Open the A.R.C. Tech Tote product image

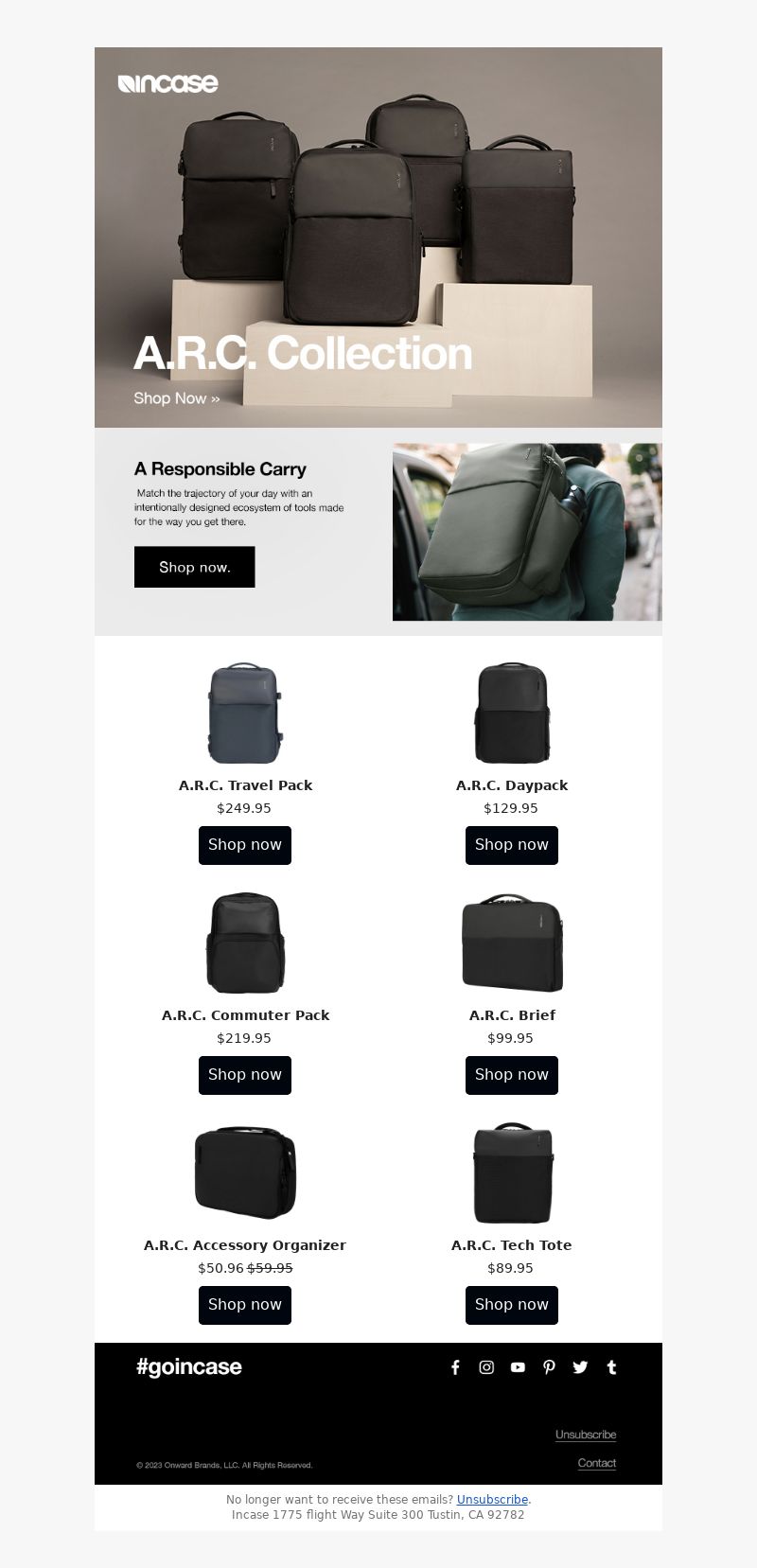click(512, 1173)
